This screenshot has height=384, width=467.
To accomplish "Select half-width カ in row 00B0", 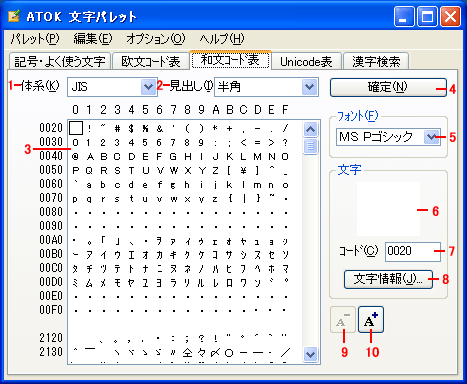I will coord(159,255).
